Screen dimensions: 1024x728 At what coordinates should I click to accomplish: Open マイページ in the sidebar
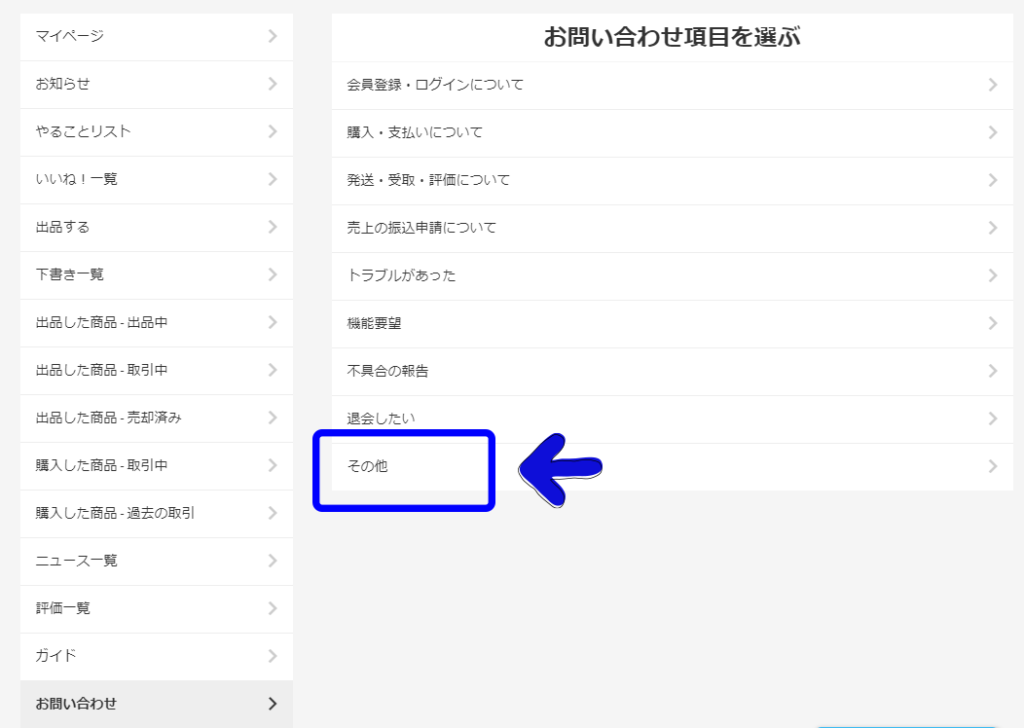70,37
